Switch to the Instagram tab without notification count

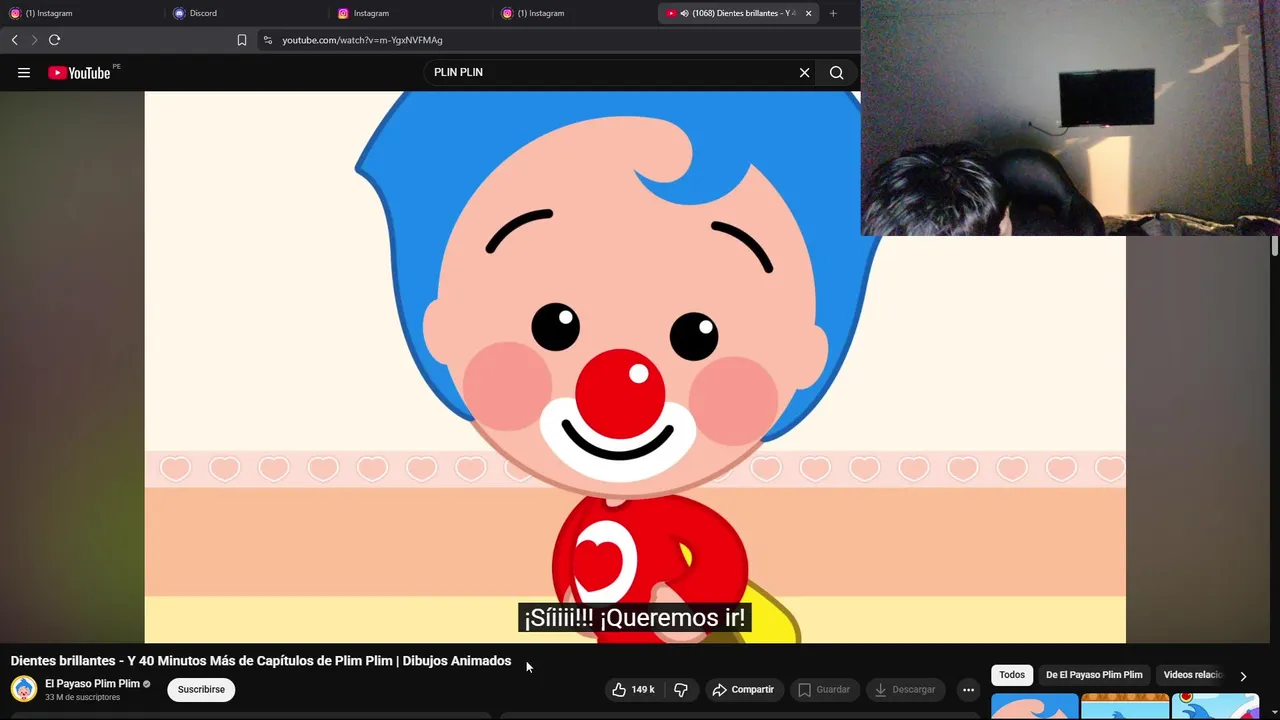coord(411,13)
